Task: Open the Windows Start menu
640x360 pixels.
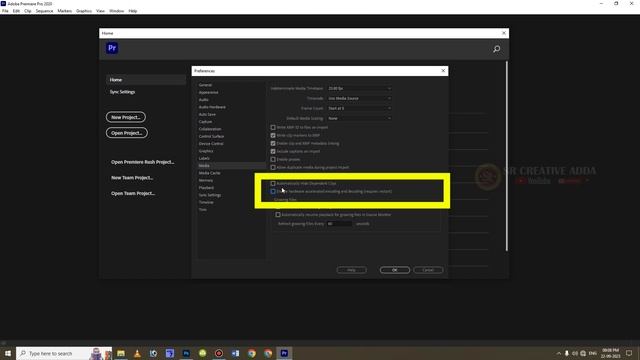Action: tap(8, 353)
